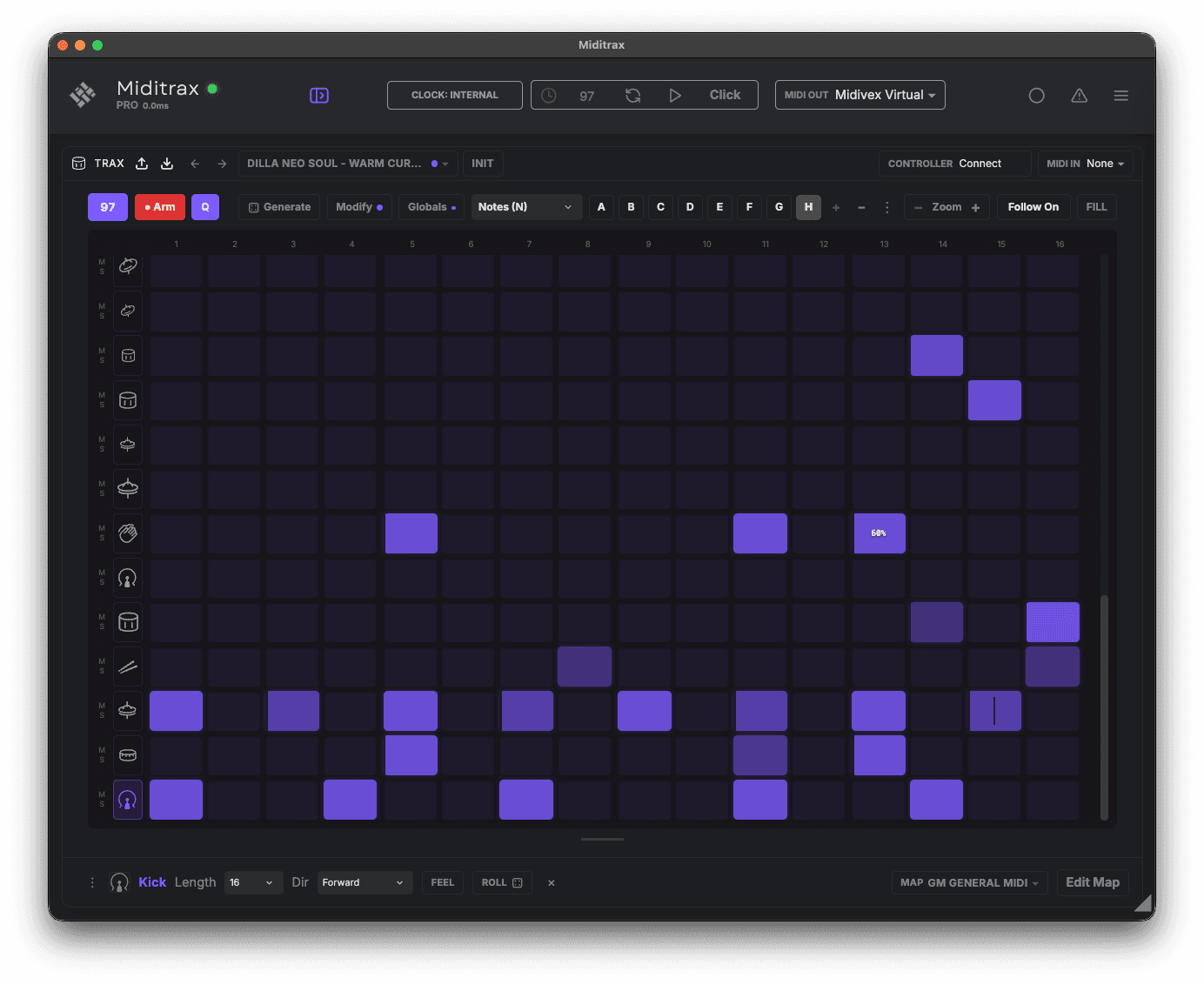Click the tempo clock icon

click(x=549, y=96)
